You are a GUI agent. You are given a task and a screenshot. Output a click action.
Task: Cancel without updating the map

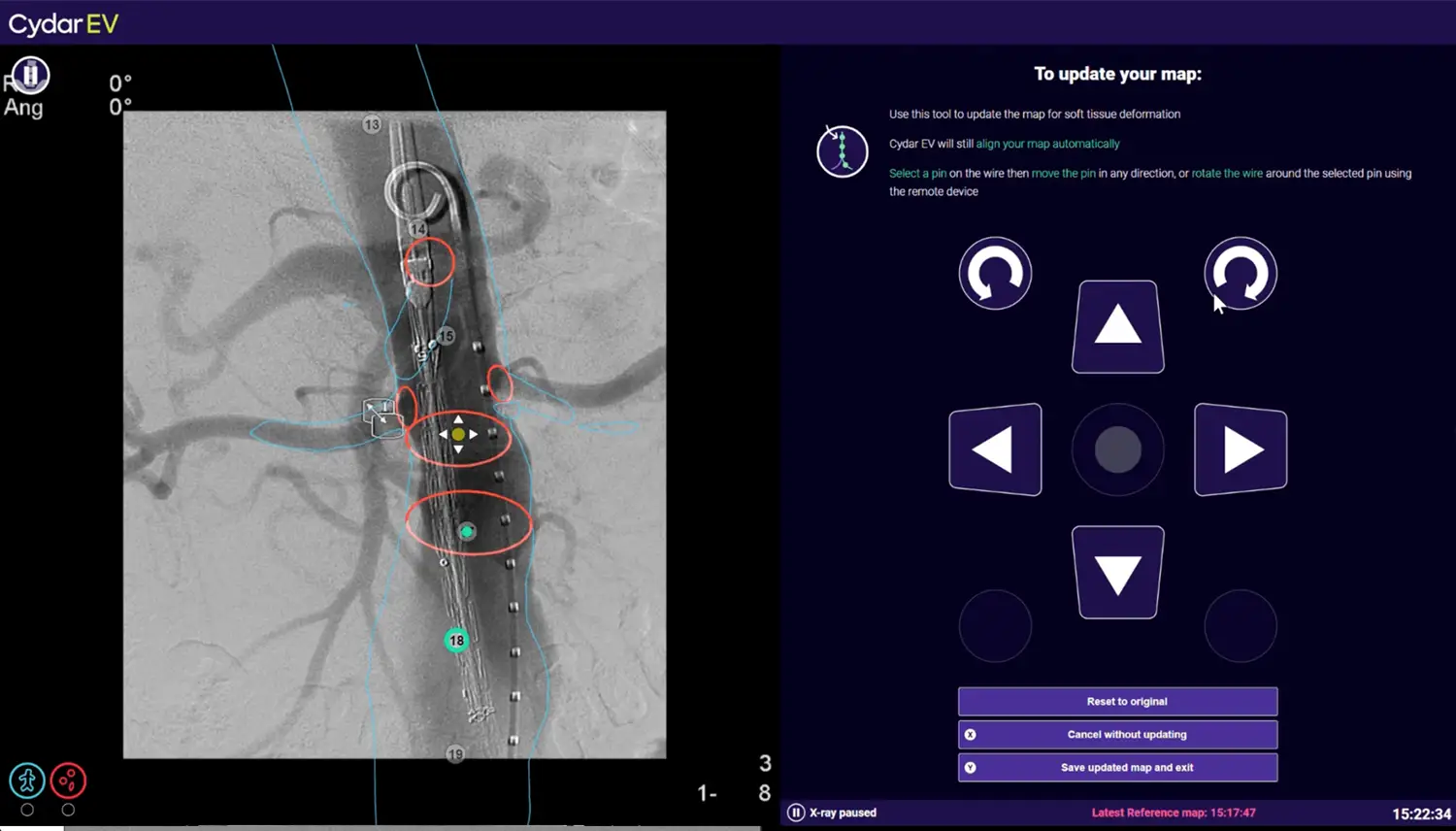[1117, 734]
